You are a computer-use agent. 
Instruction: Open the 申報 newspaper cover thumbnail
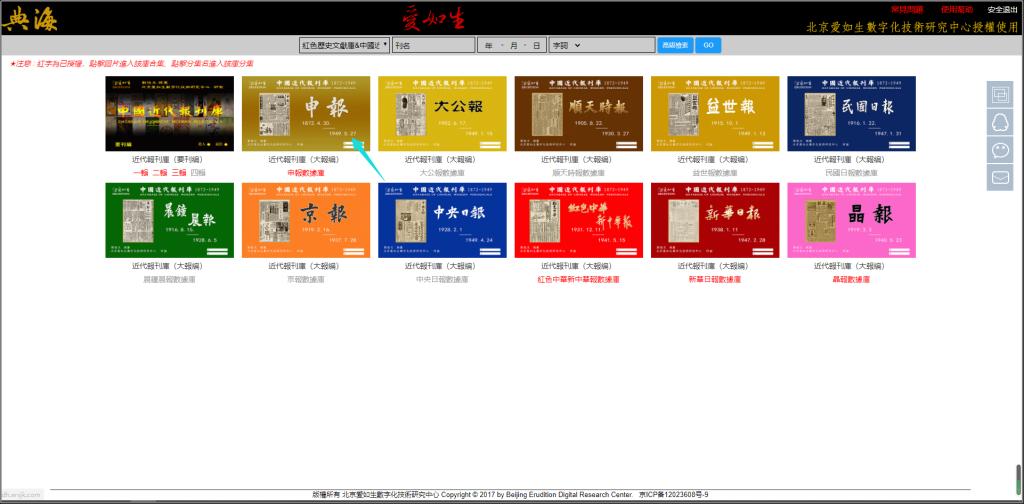point(306,114)
